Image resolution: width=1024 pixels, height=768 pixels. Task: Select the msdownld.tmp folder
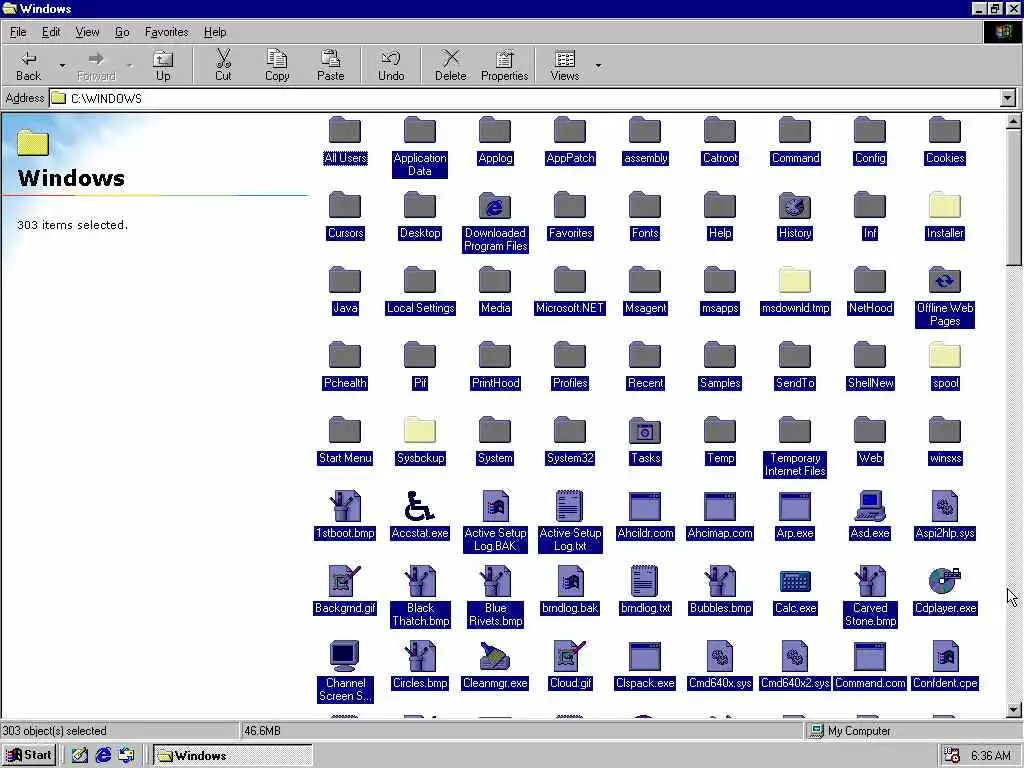[x=795, y=291]
